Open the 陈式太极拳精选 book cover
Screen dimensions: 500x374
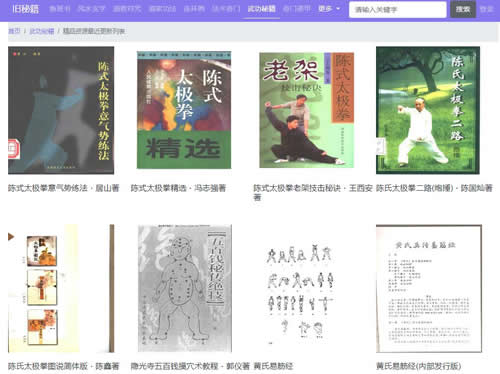click(184, 110)
